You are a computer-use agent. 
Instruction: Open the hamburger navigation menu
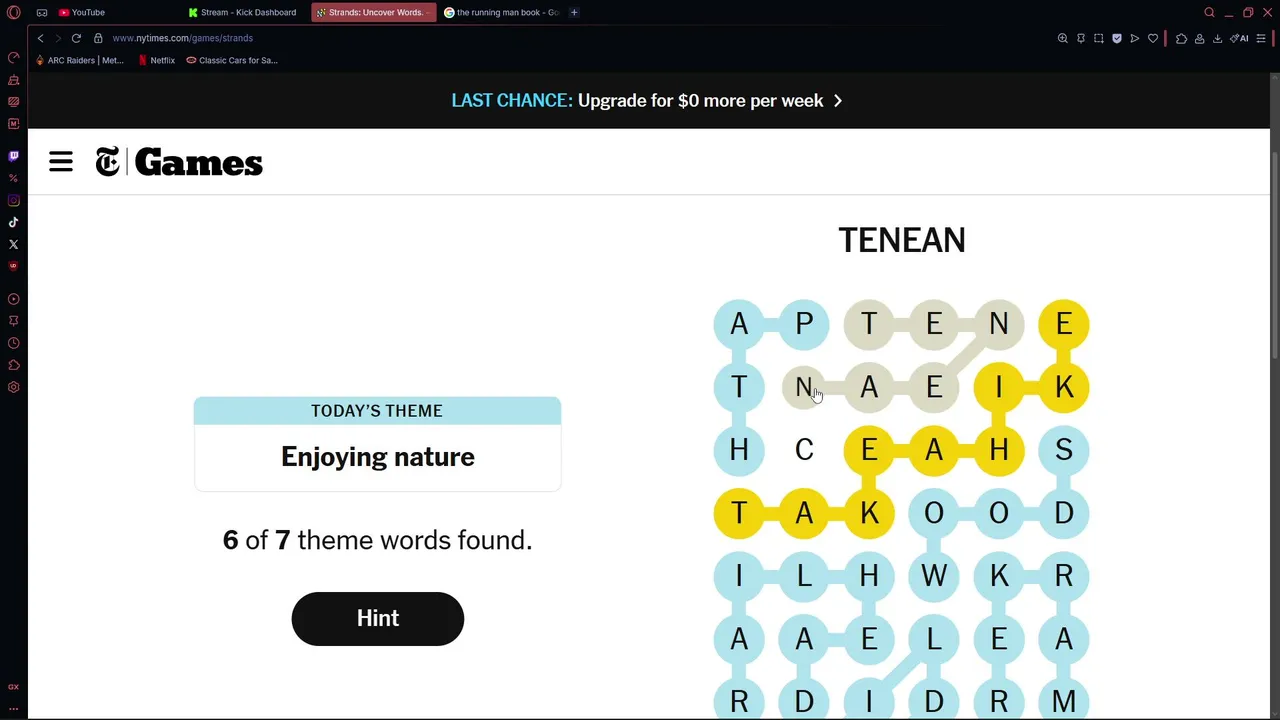click(x=61, y=162)
